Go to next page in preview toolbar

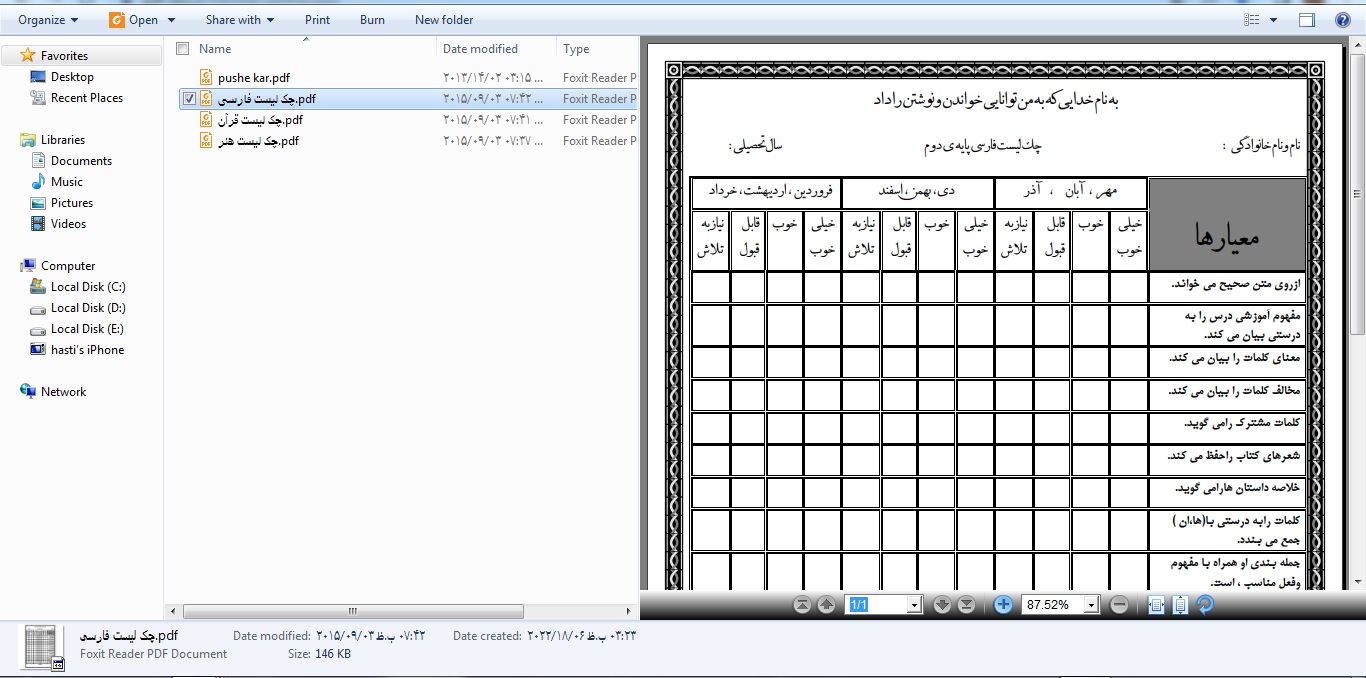coord(942,605)
